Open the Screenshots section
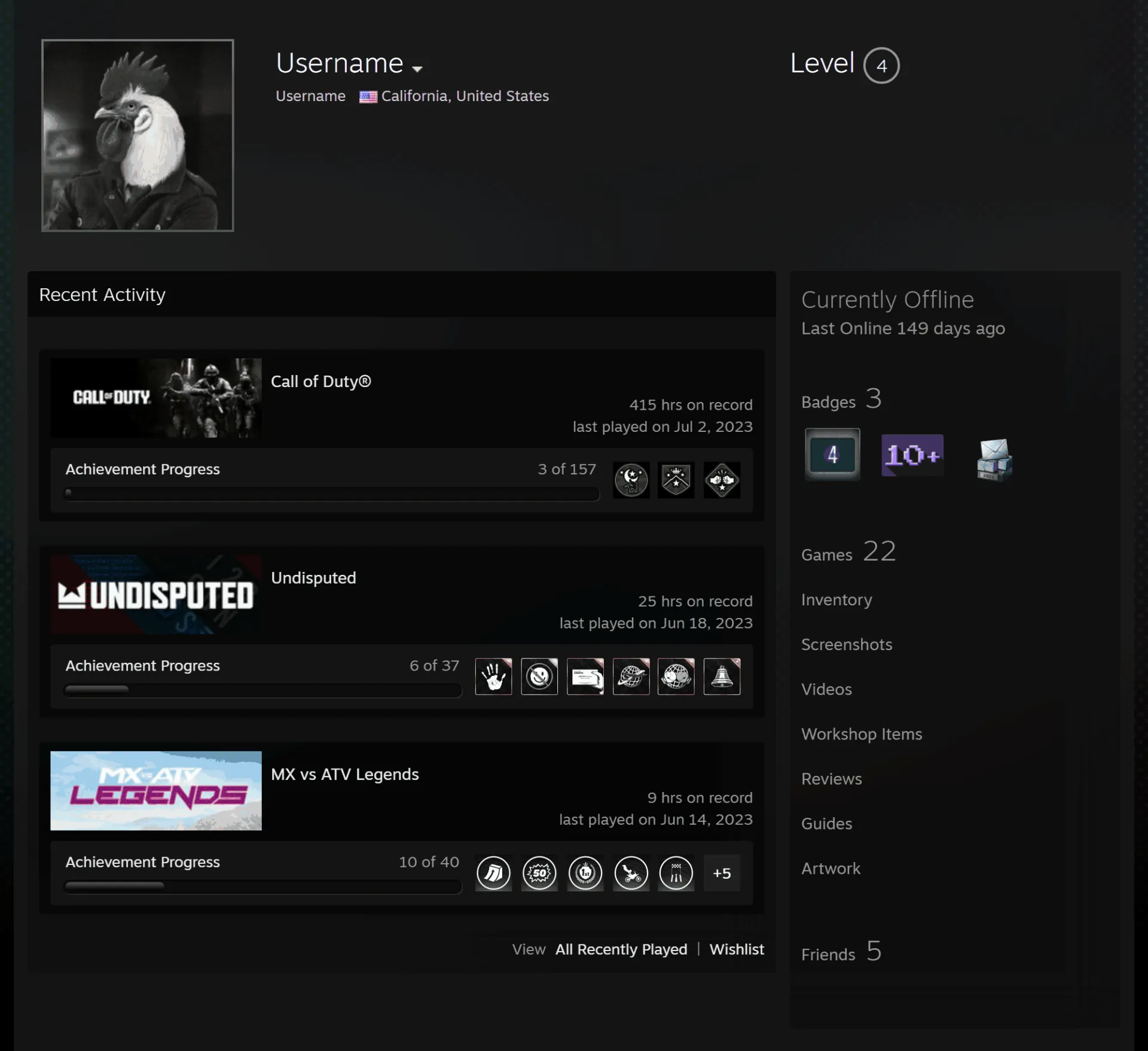This screenshot has height=1051, width=1148. point(847,644)
